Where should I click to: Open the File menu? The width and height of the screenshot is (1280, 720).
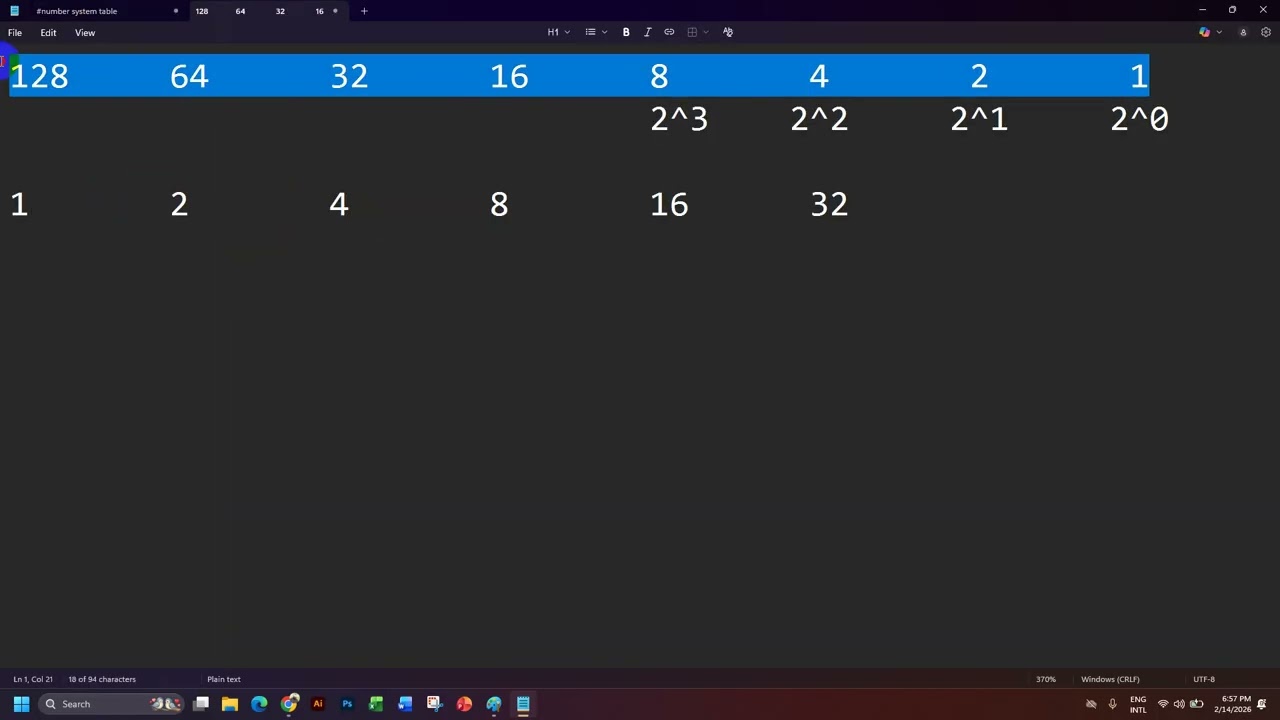15,33
